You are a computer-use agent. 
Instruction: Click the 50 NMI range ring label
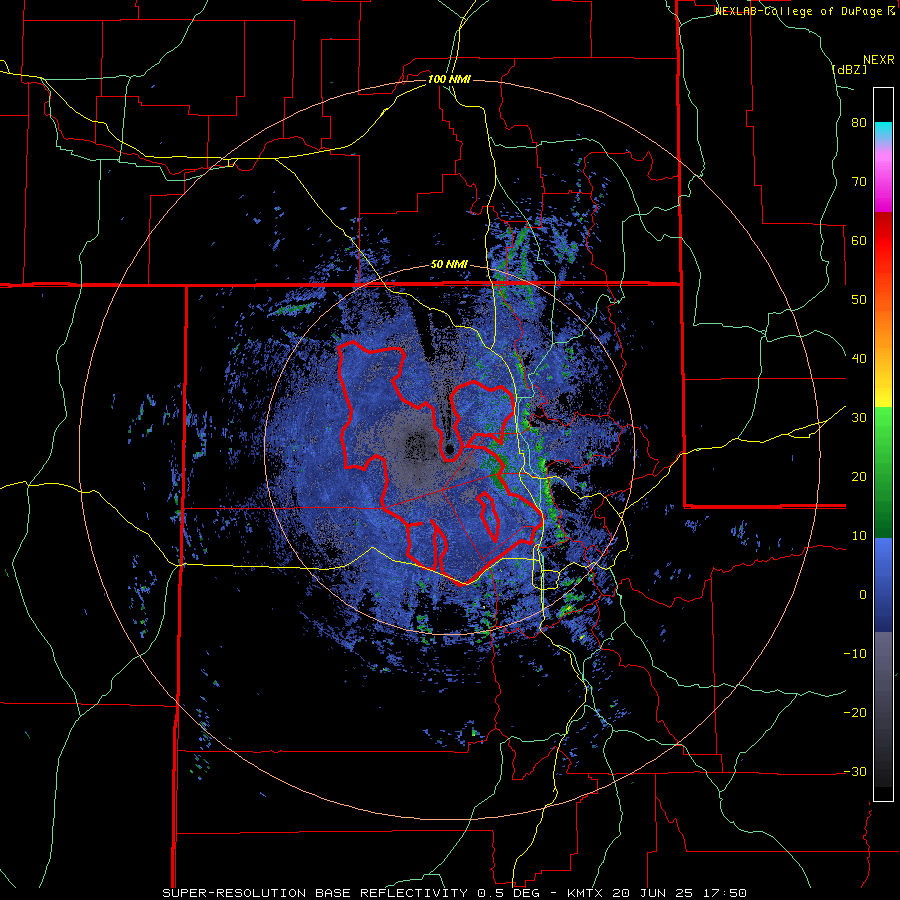point(449,264)
